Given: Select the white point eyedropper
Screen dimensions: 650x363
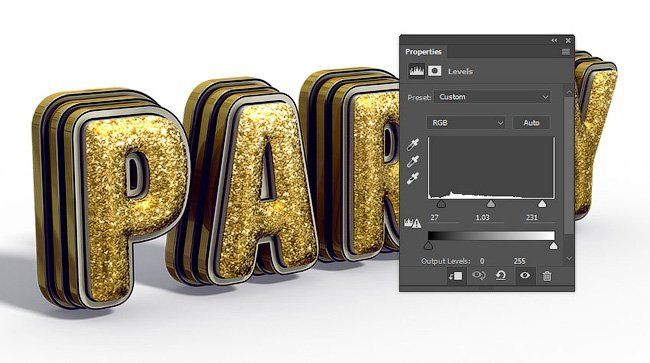Looking at the screenshot, I should tap(412, 178).
